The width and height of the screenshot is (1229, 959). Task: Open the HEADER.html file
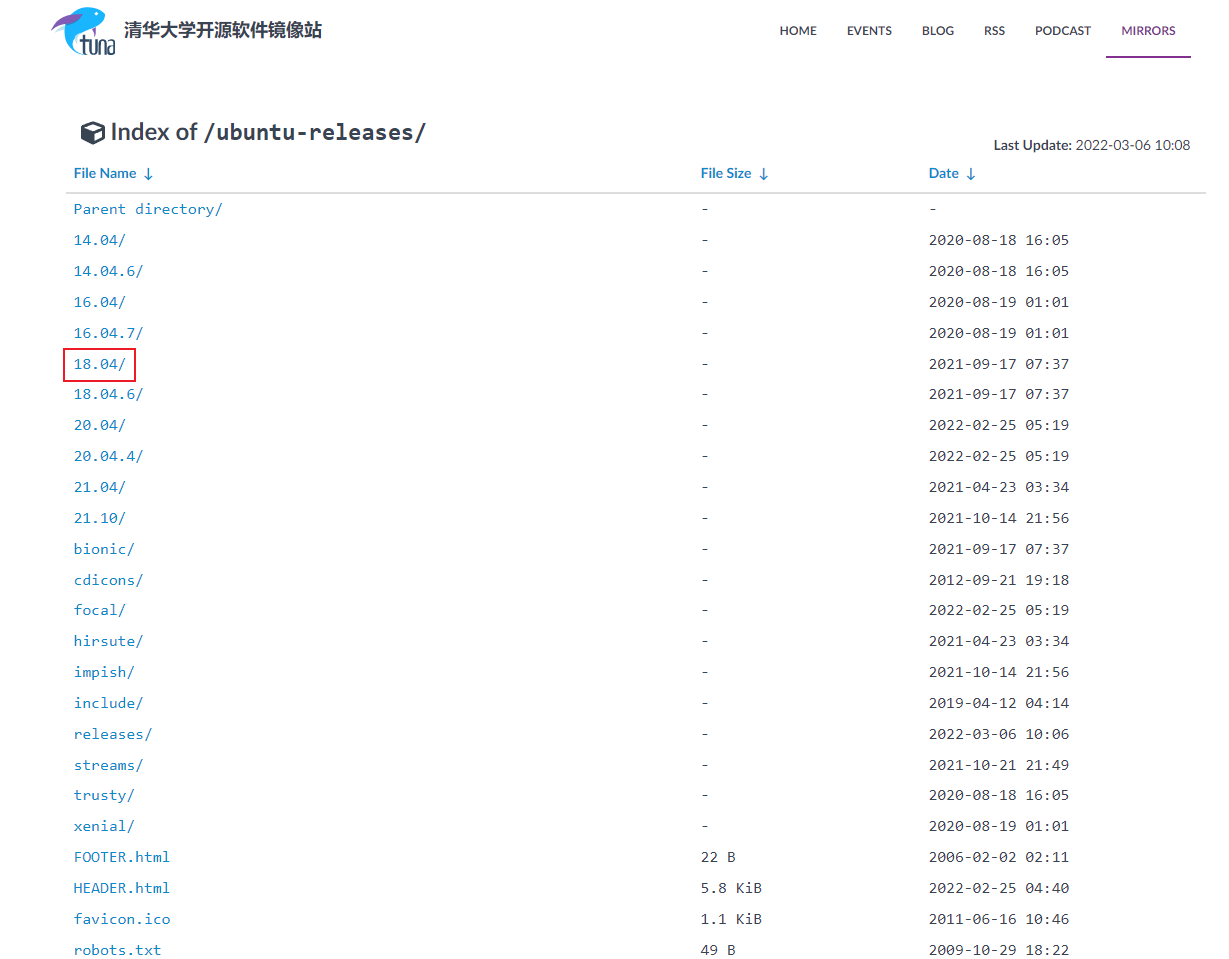click(122, 888)
